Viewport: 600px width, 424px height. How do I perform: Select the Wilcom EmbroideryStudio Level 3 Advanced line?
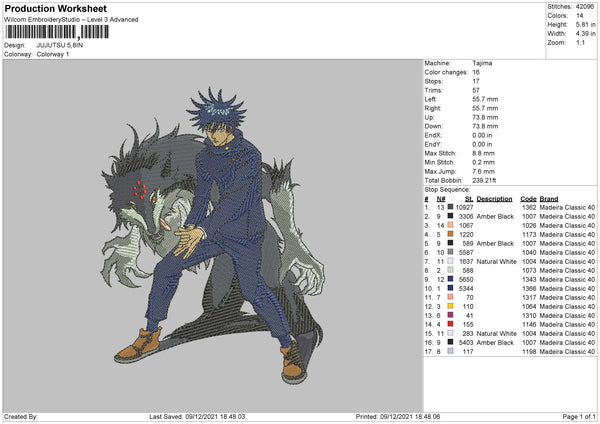[x=71, y=20]
